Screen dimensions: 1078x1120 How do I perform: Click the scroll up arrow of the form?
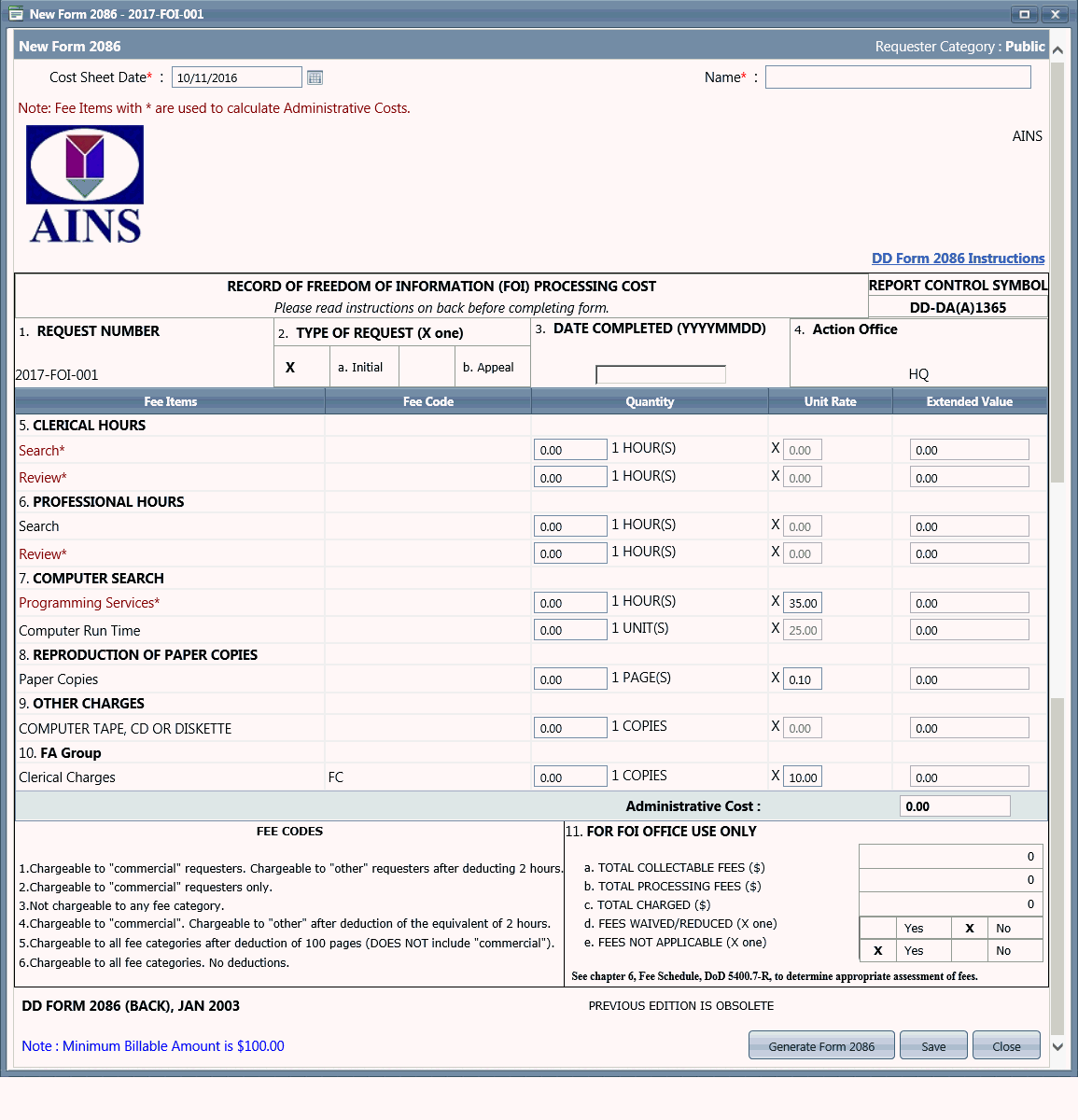[1057, 50]
